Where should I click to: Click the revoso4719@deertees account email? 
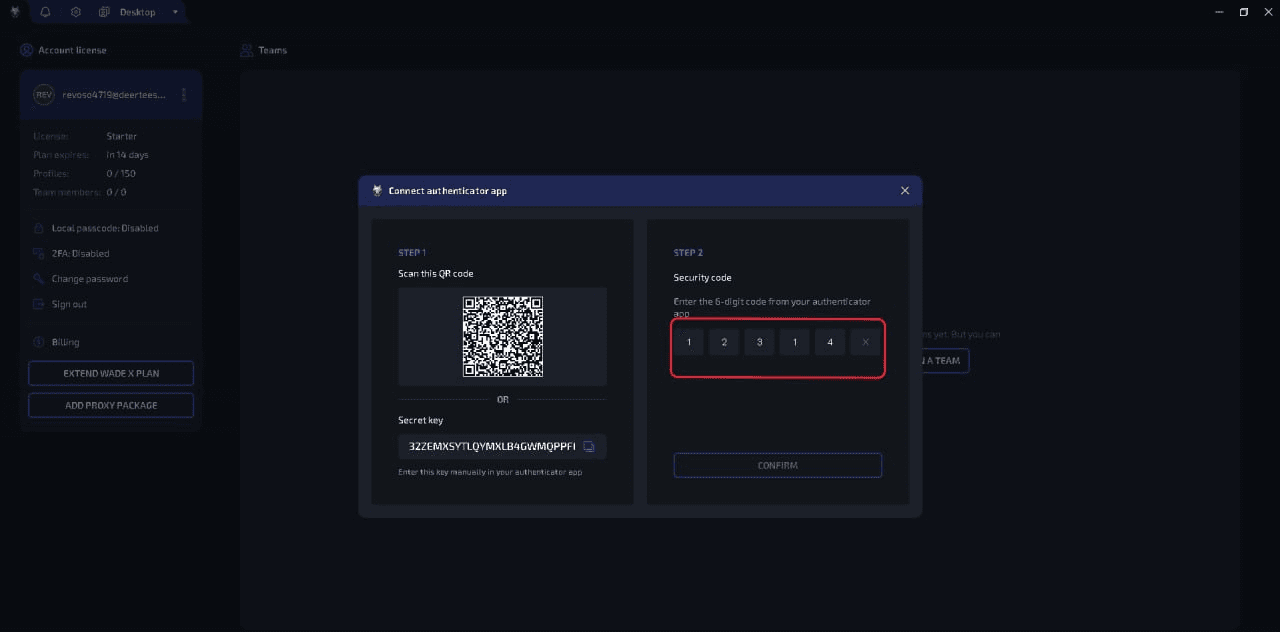pyautogui.click(x=113, y=95)
